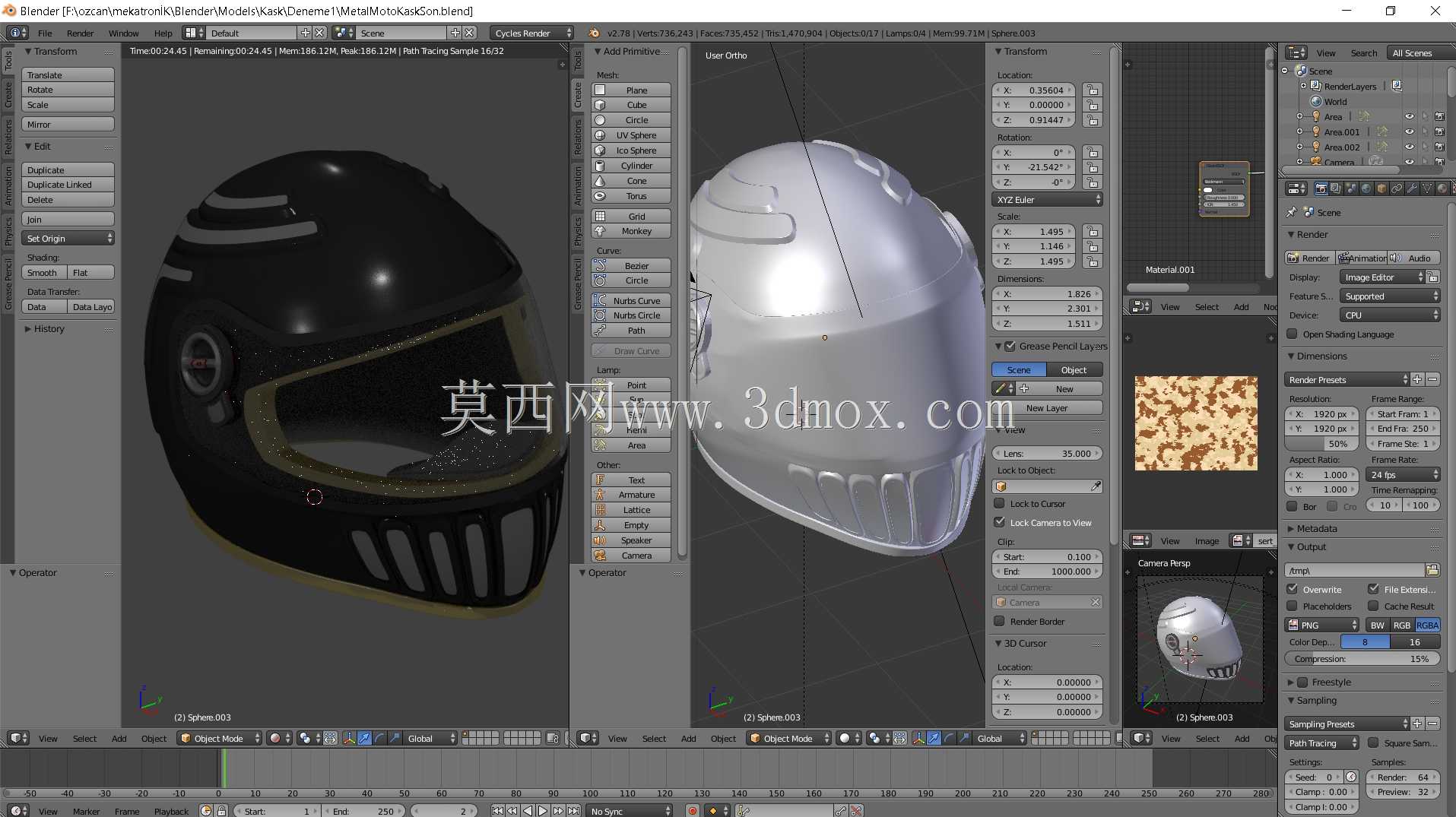Click the Duplicate Linked button
The height and width of the screenshot is (817, 1456).
[x=68, y=185]
